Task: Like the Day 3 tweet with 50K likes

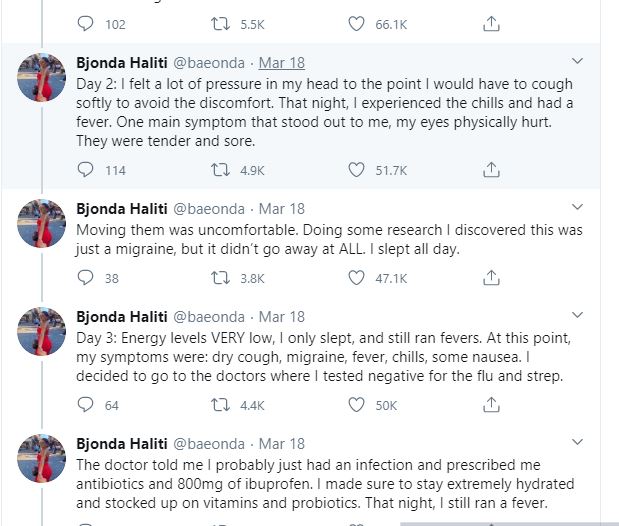Action: [x=356, y=405]
